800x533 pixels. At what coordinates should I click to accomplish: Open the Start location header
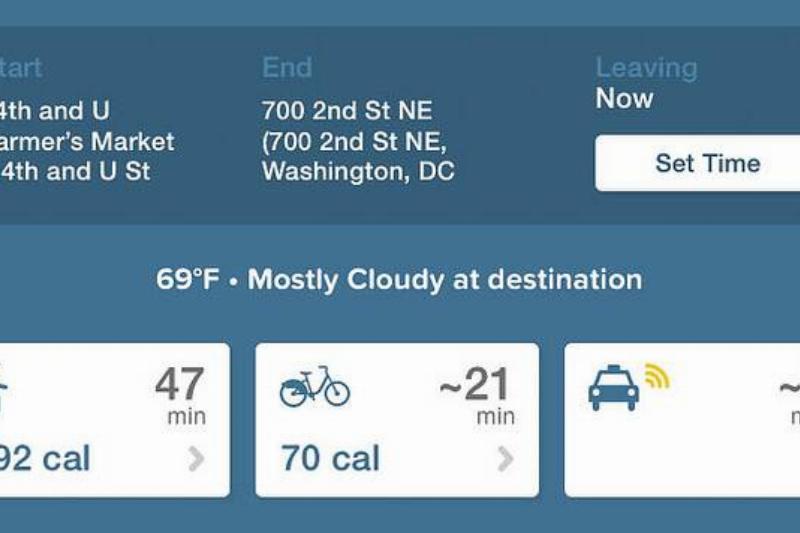pyautogui.click(x=20, y=68)
